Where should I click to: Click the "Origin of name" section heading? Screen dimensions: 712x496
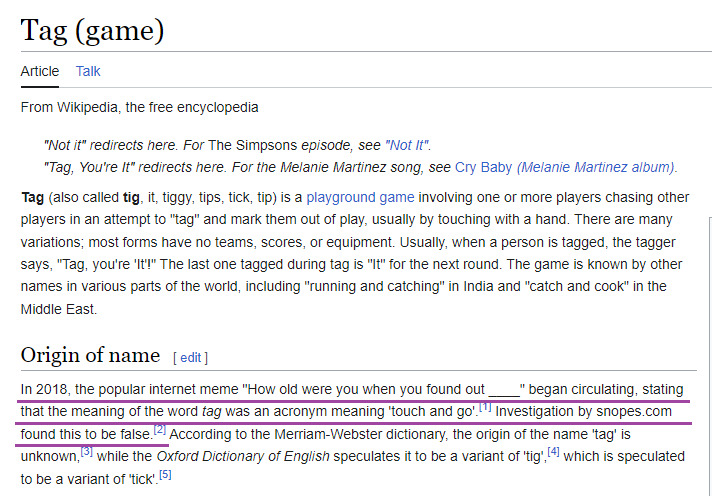[90, 355]
